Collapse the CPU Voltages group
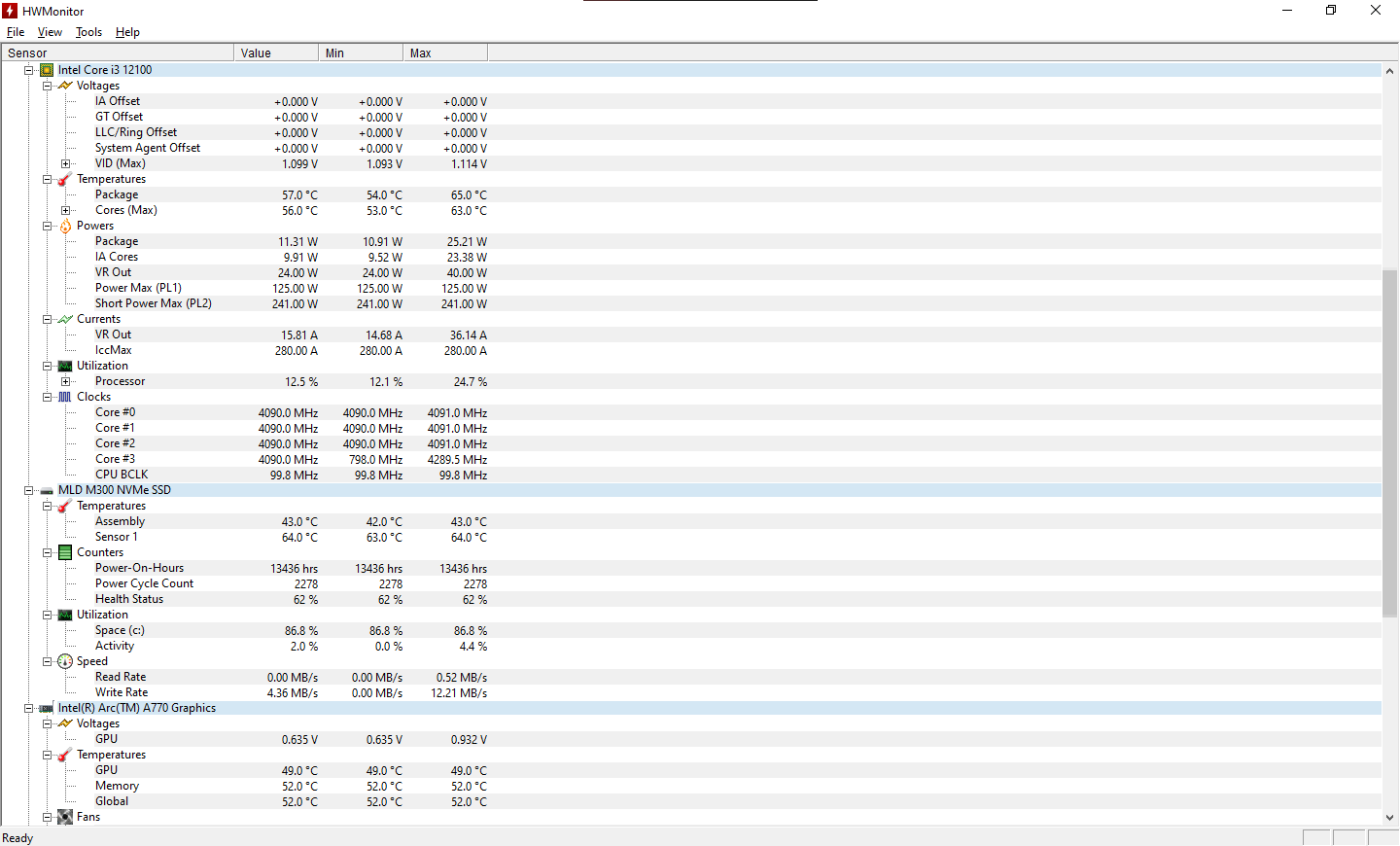 click(x=47, y=86)
